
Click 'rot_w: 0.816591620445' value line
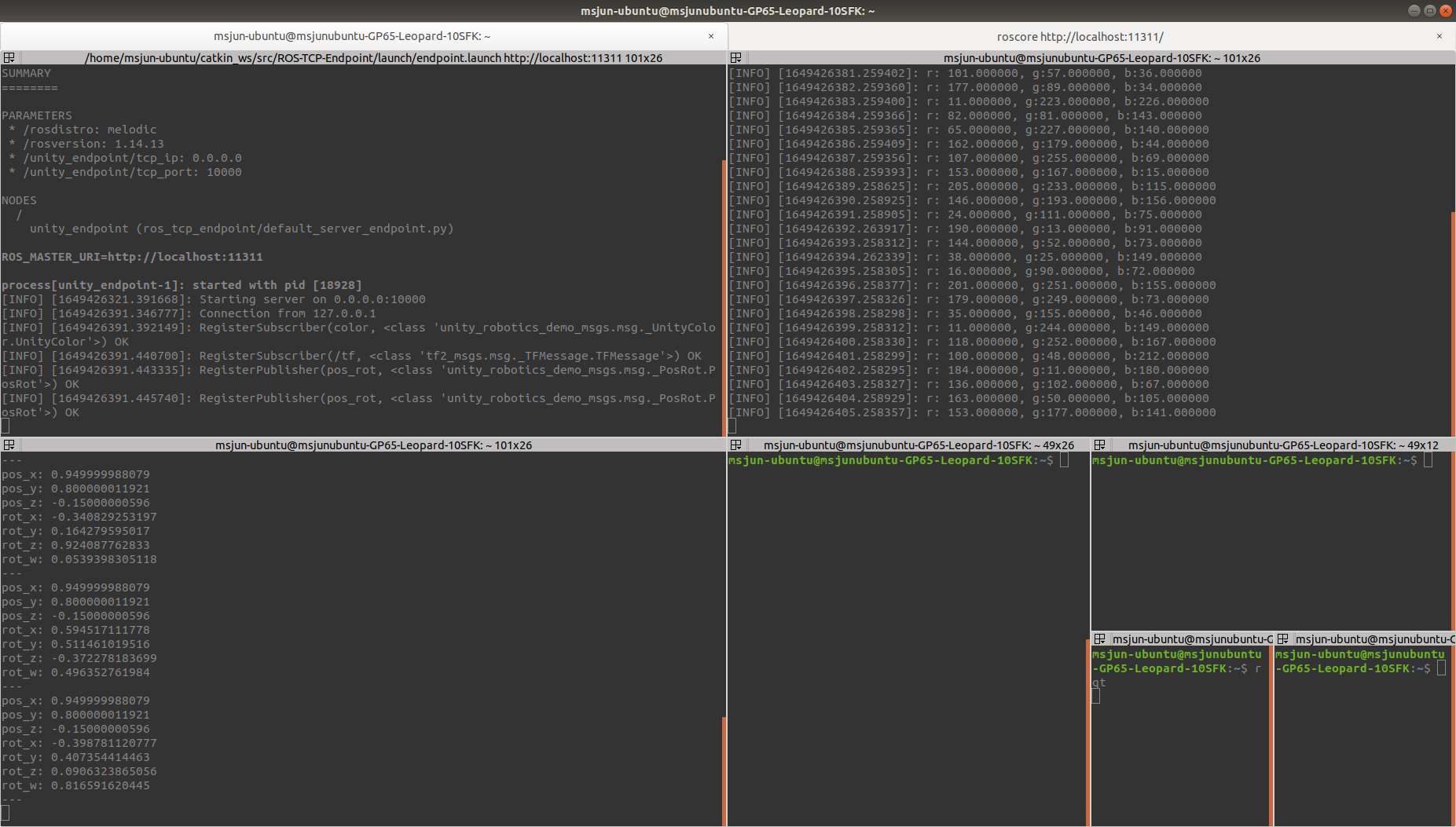coord(75,785)
